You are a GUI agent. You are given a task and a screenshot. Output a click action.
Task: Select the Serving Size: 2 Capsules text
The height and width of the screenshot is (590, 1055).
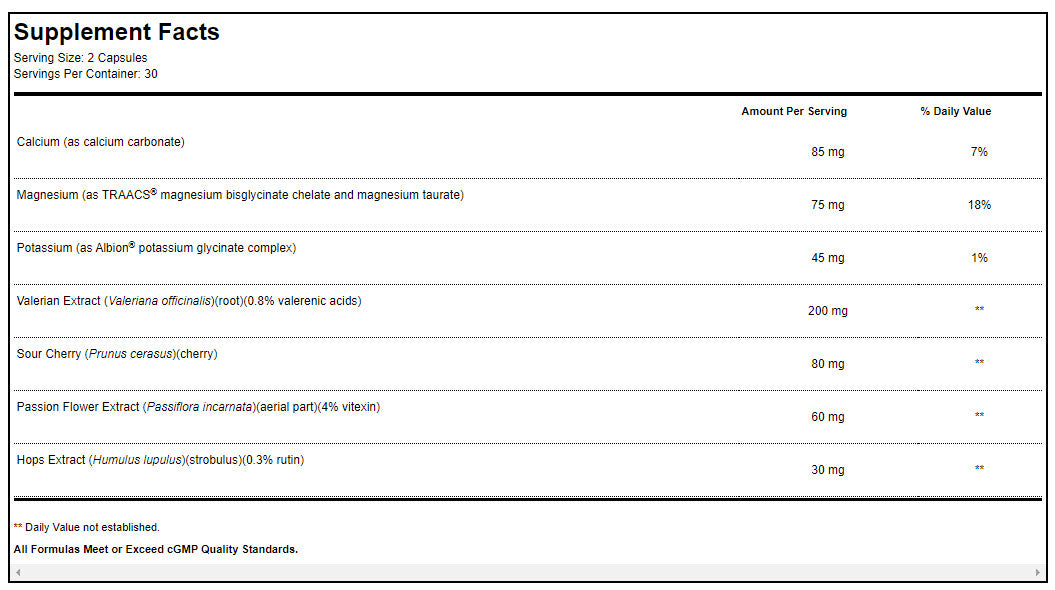pos(80,58)
